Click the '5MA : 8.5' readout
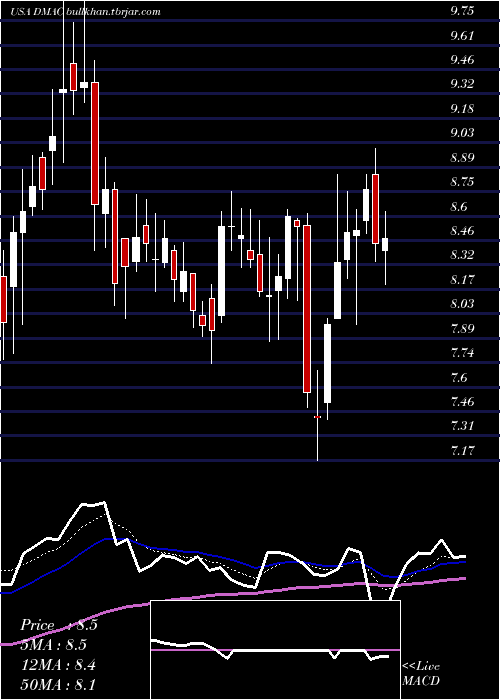 click(x=54, y=645)
